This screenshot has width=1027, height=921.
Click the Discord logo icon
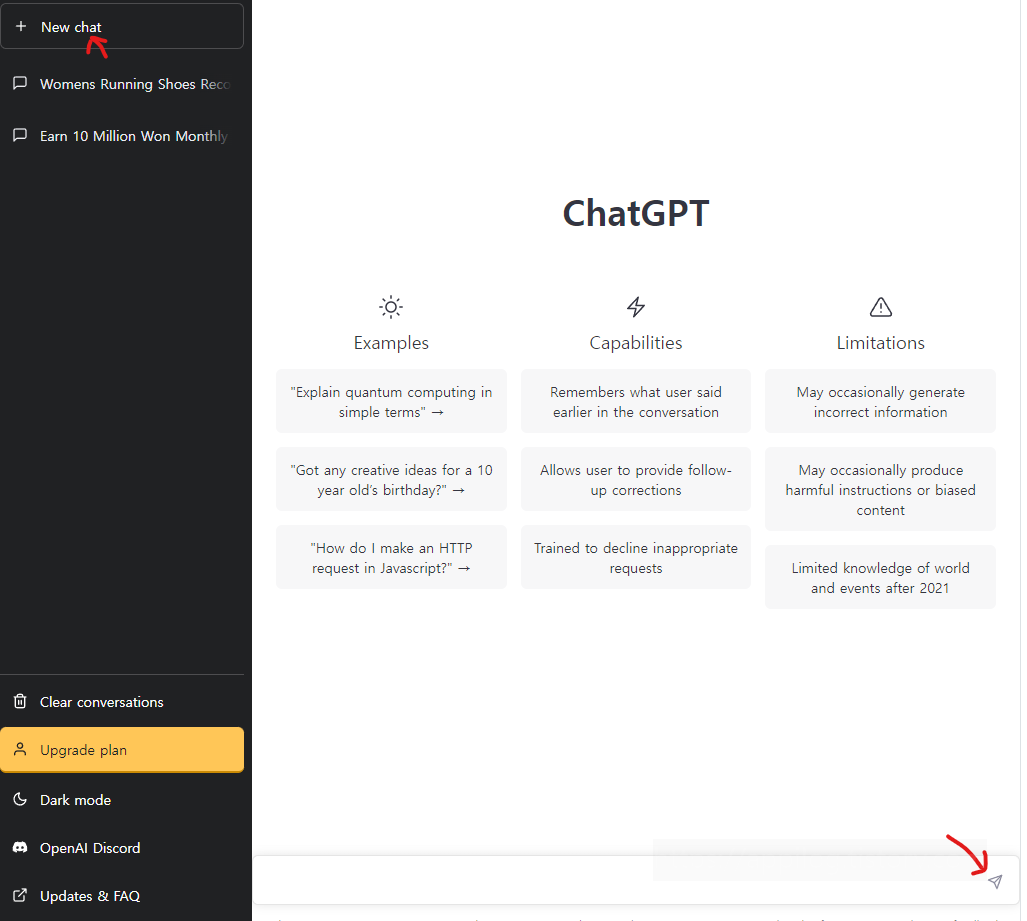click(x=20, y=847)
